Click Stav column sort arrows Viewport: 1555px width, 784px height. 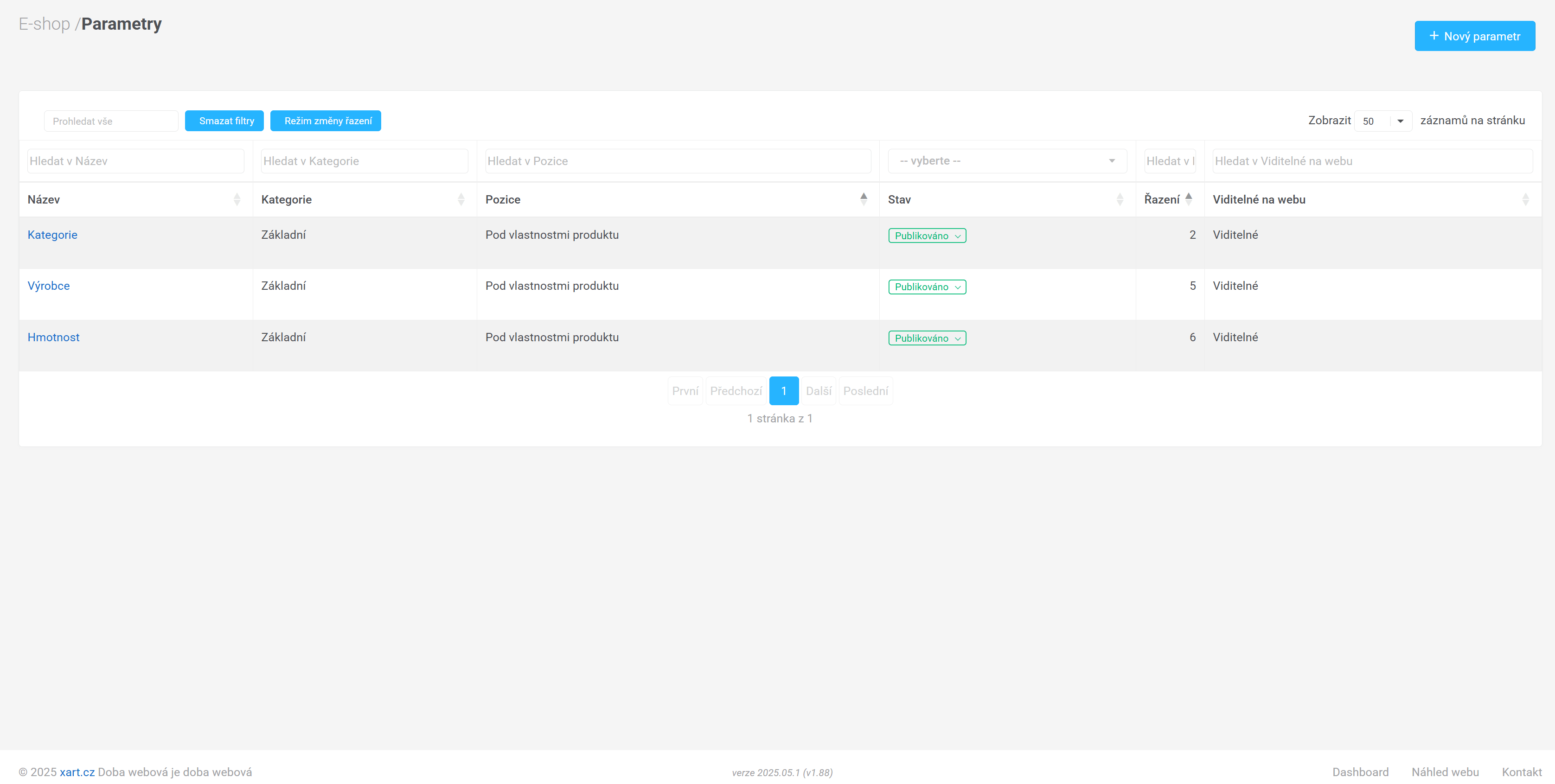click(x=1119, y=199)
